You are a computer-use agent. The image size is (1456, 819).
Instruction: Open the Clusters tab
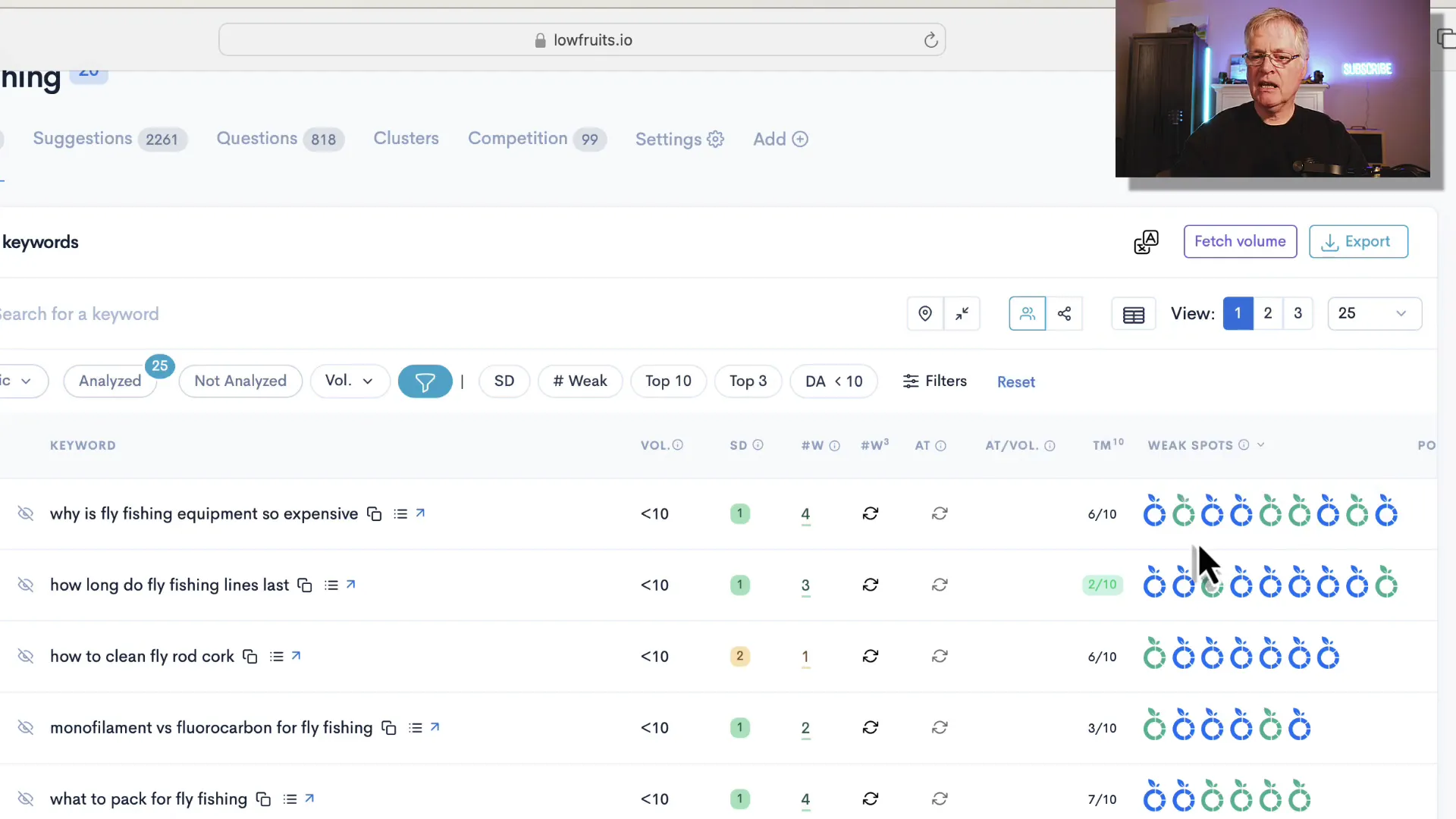[x=406, y=139]
